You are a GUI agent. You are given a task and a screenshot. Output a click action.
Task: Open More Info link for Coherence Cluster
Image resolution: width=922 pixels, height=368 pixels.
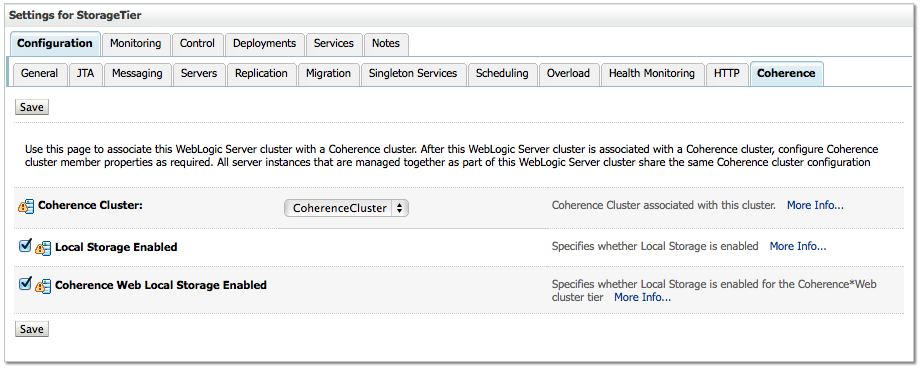(x=815, y=205)
